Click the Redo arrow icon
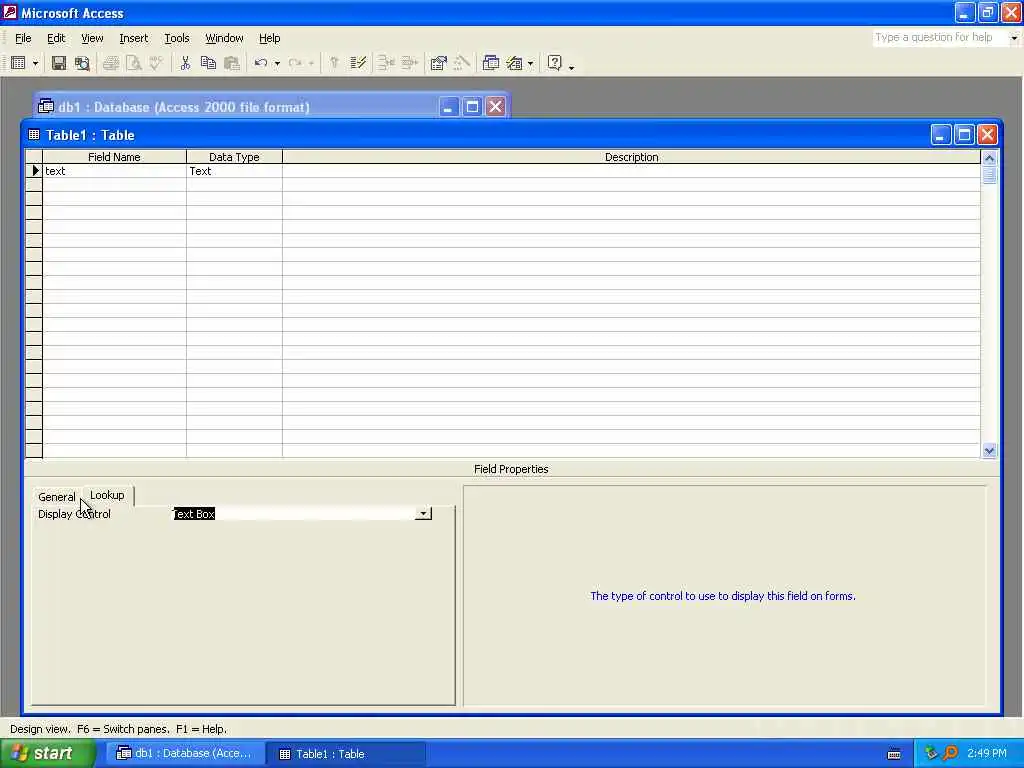The image size is (1024, 768). coord(295,63)
